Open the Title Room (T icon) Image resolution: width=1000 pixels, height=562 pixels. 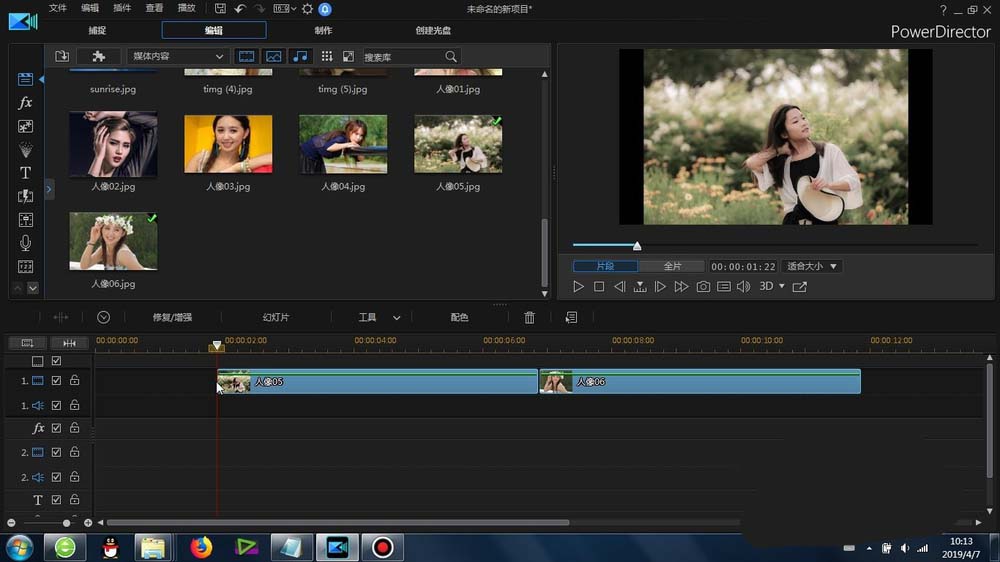(26, 173)
